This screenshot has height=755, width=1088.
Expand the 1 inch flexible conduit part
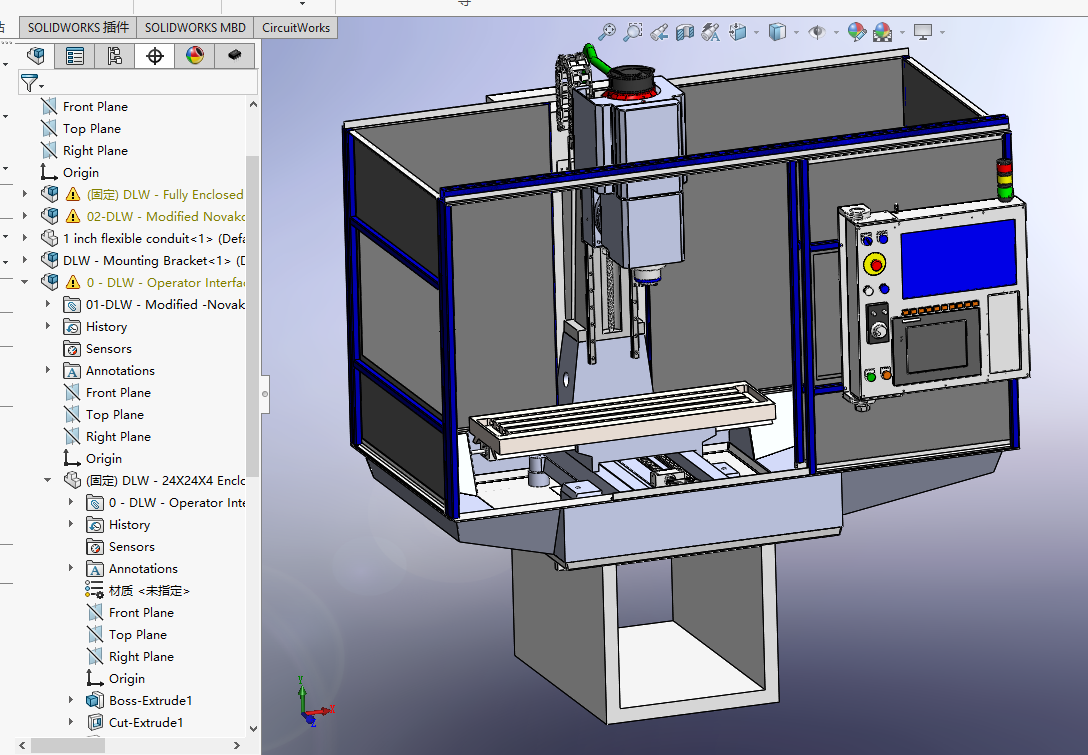tap(25, 238)
